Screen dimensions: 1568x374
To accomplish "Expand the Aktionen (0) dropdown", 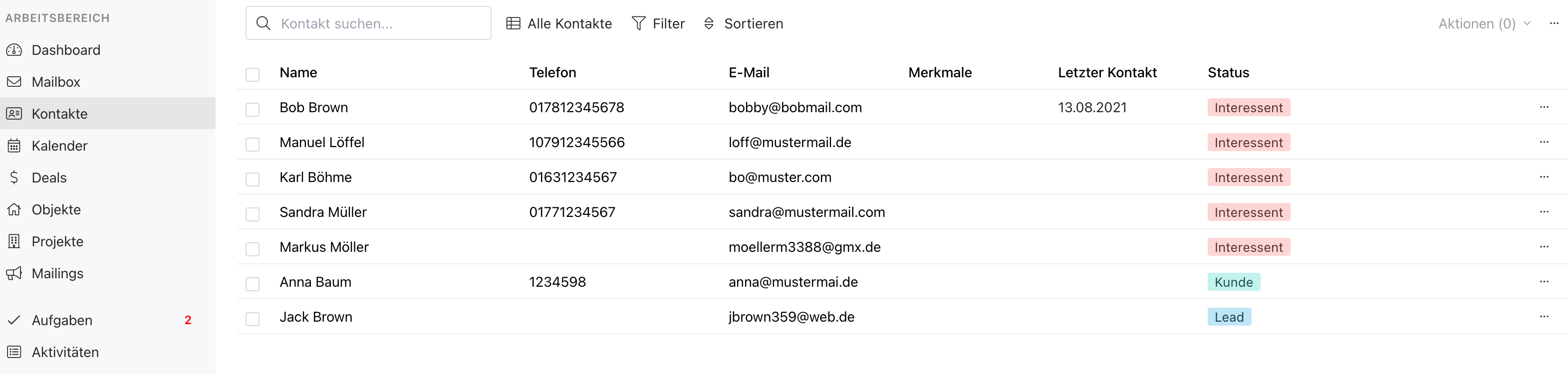I will (x=1484, y=24).
